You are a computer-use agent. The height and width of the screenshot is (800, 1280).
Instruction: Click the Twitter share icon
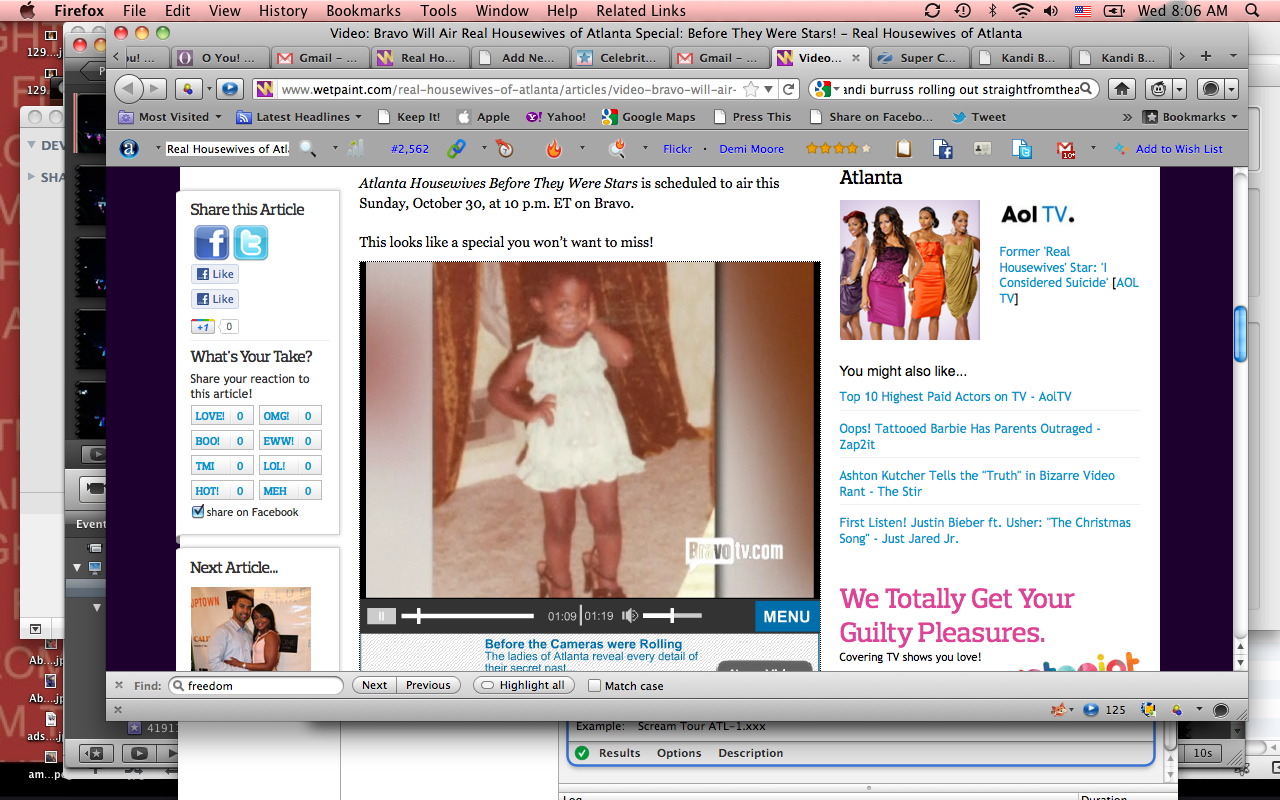pyautogui.click(x=250, y=242)
